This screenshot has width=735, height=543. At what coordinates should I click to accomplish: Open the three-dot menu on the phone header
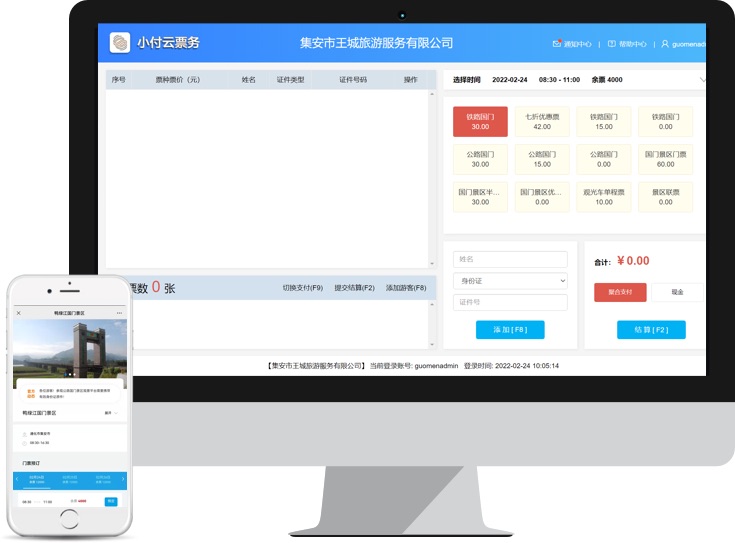coord(120,313)
